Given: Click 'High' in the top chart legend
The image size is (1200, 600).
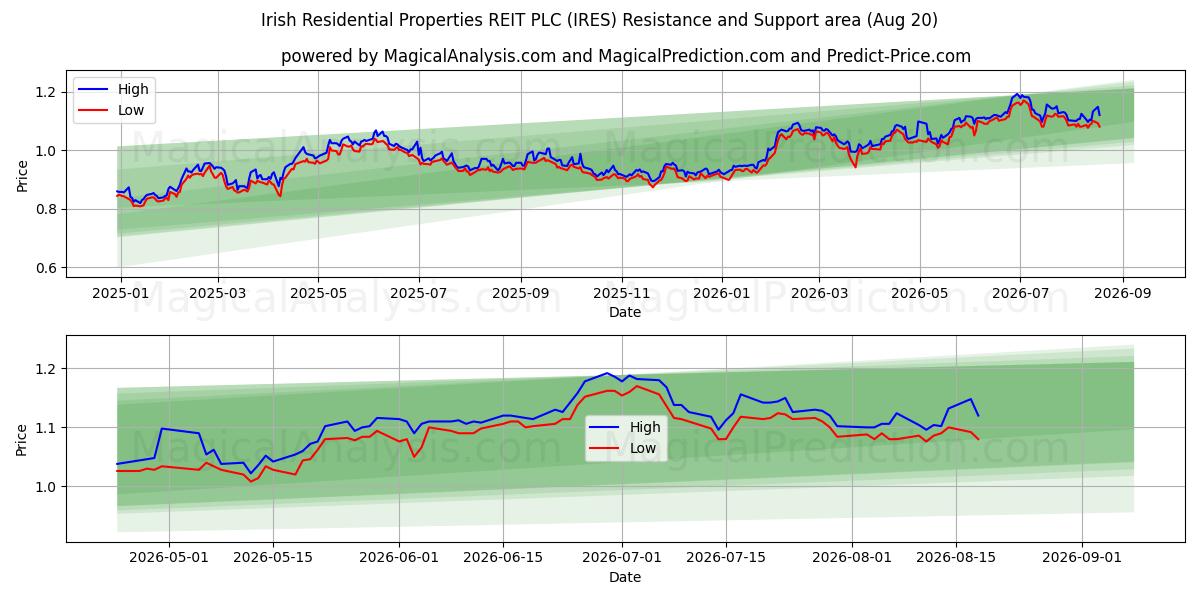Looking at the screenshot, I should [x=133, y=89].
